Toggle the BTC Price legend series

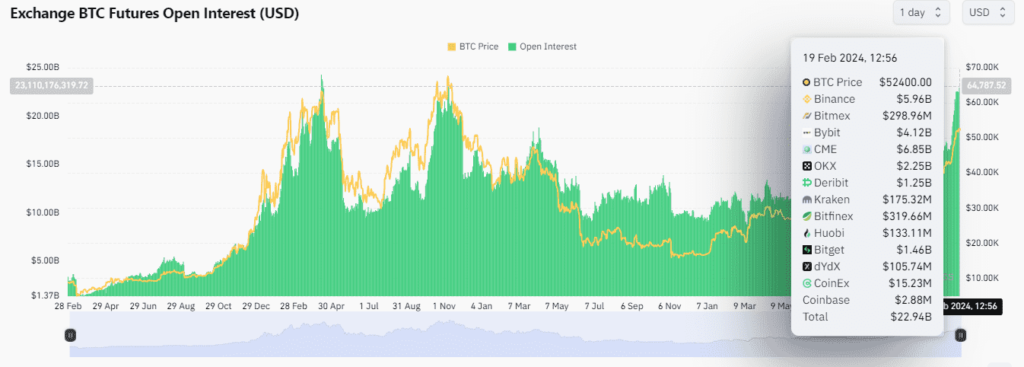point(473,46)
